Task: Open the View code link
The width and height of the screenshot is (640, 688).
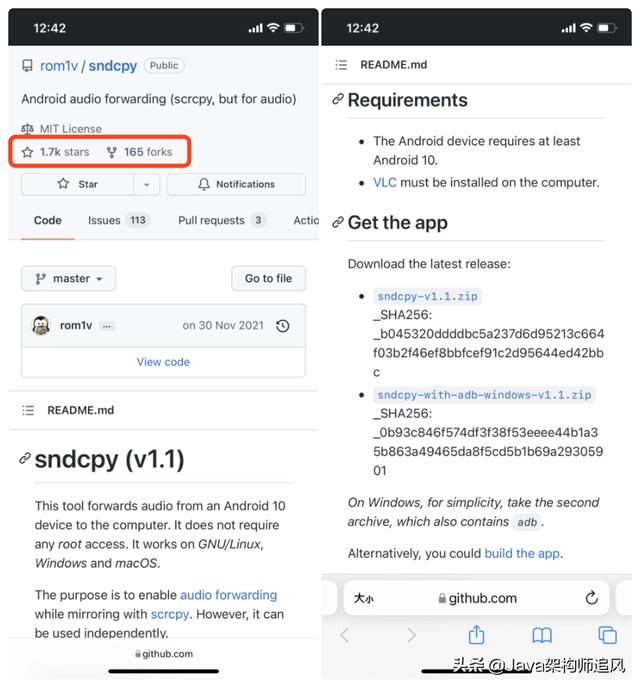Action: pos(163,362)
